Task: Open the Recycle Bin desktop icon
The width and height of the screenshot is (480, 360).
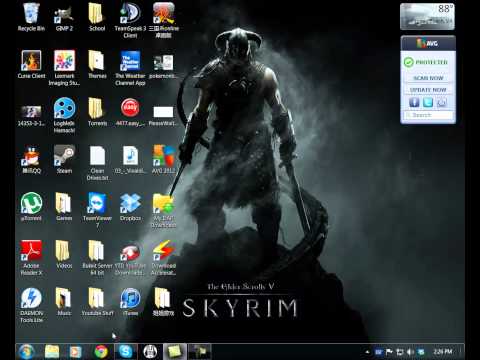Action: pyautogui.click(x=31, y=17)
